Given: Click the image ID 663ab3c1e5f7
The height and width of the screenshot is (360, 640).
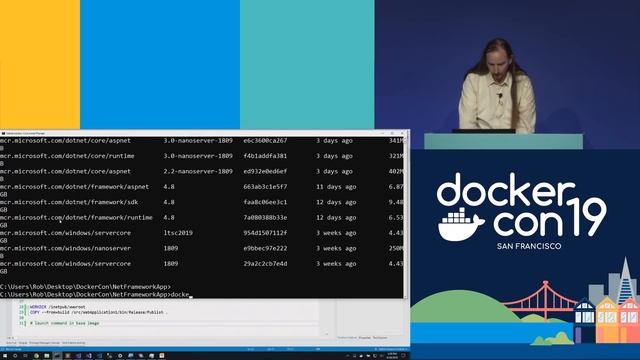Looking at the screenshot, I should [265, 187].
